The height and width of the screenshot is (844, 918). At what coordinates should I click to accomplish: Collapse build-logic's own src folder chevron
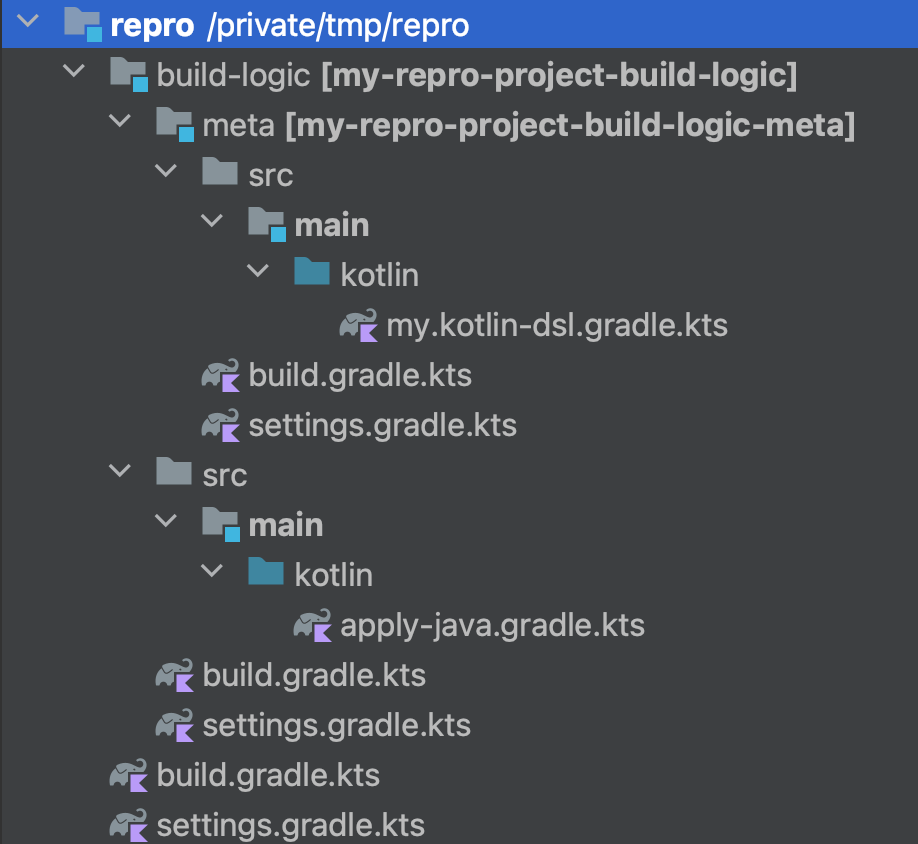click(x=120, y=471)
